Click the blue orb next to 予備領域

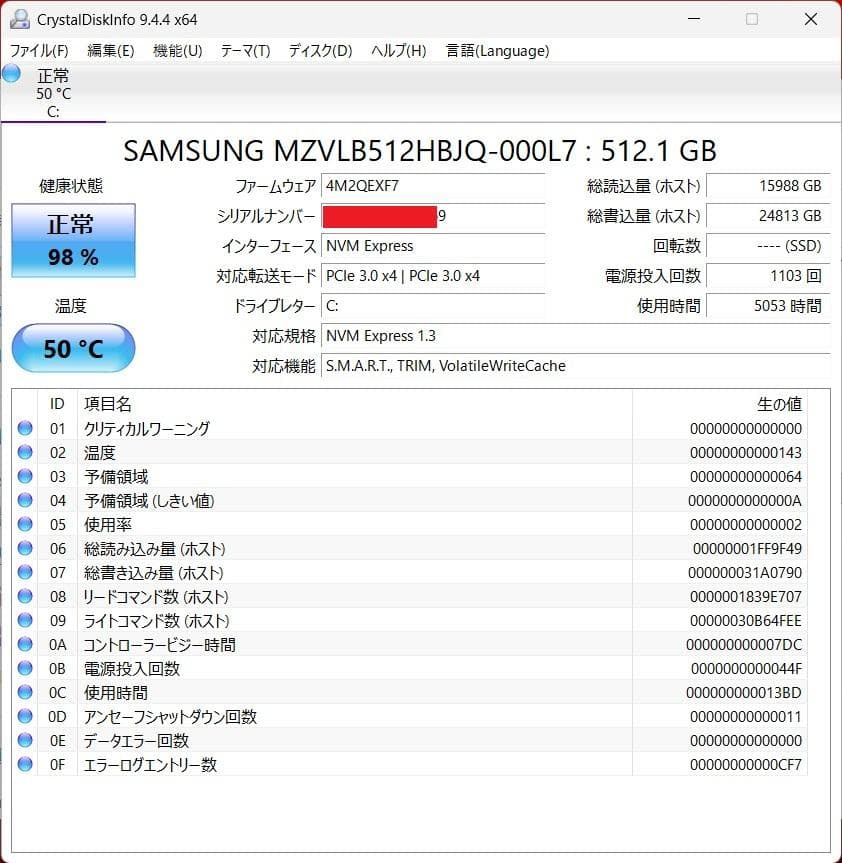point(25,477)
